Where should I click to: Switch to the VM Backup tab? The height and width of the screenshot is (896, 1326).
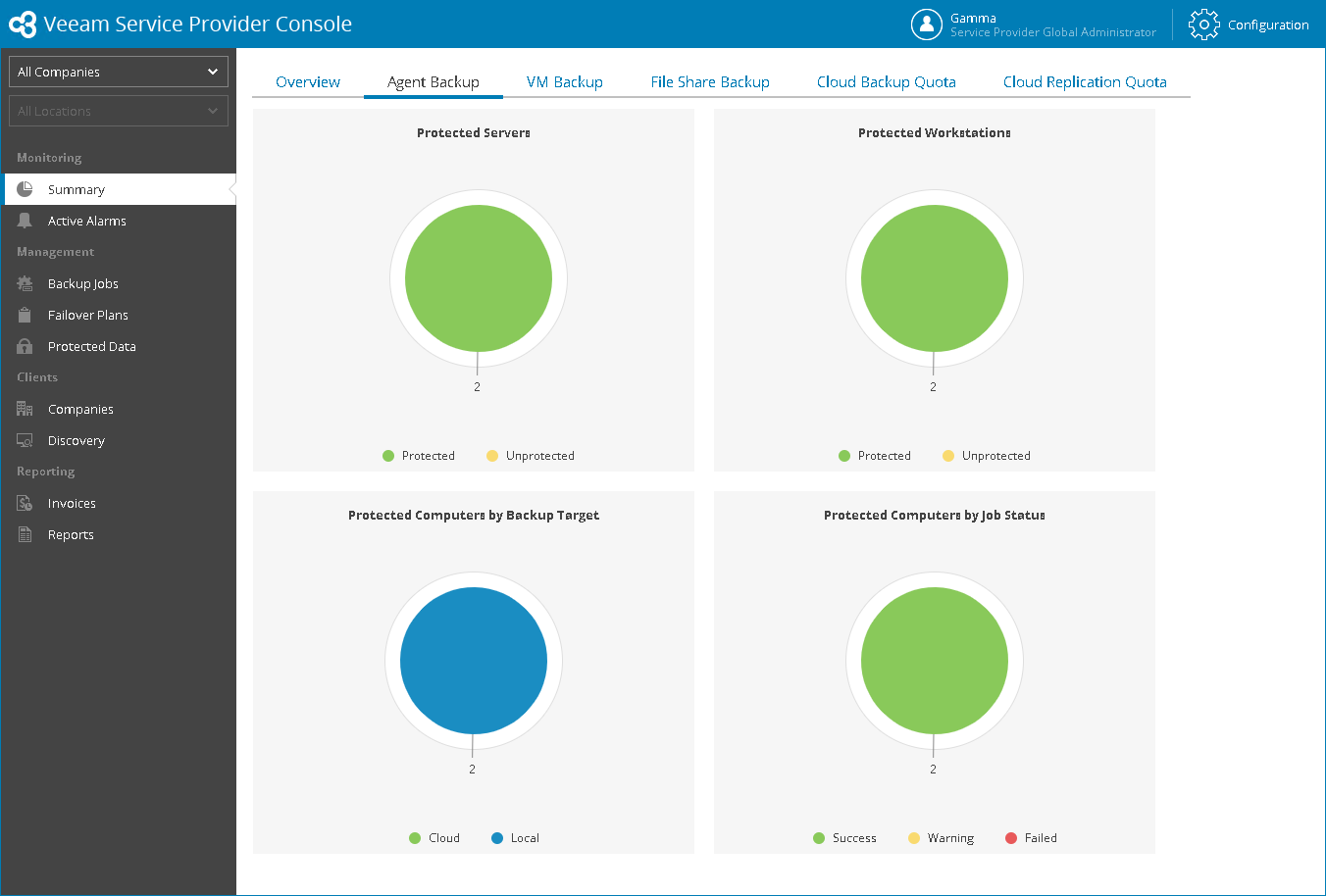coord(565,82)
